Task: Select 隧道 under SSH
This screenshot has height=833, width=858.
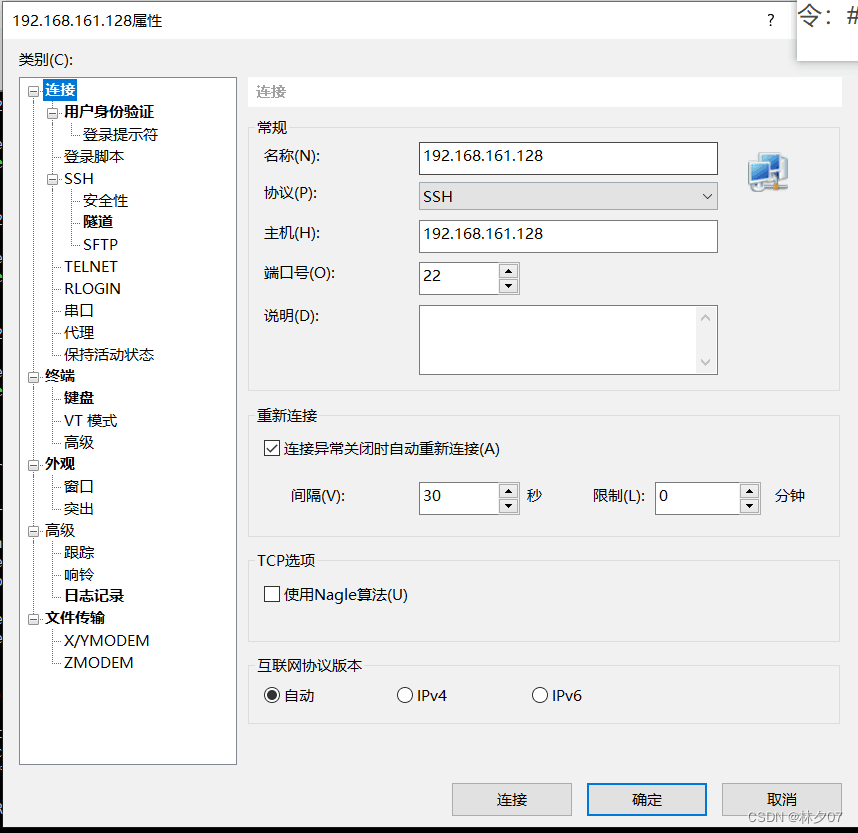Action: [x=98, y=222]
